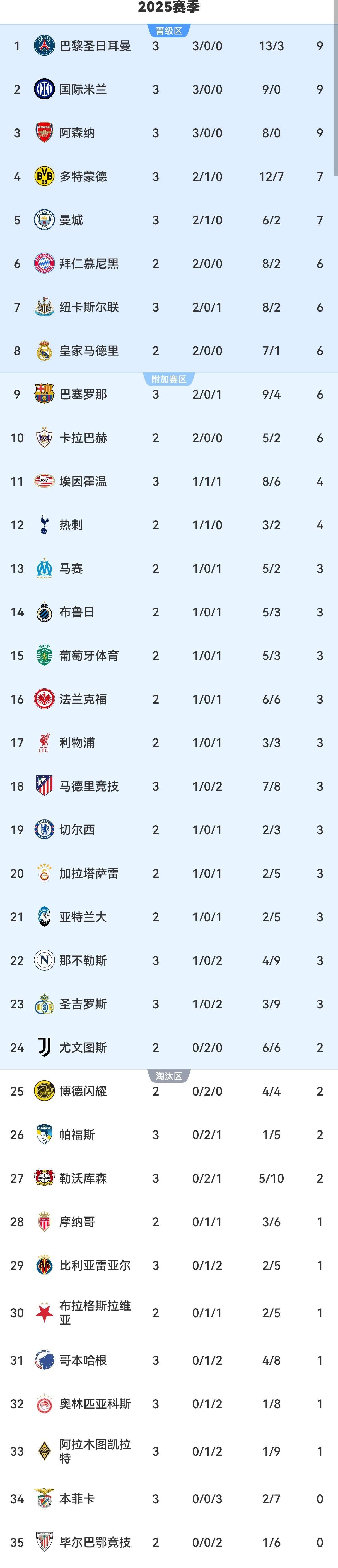
Task: Select the 附加赛区 zone label
Action: coord(169,379)
